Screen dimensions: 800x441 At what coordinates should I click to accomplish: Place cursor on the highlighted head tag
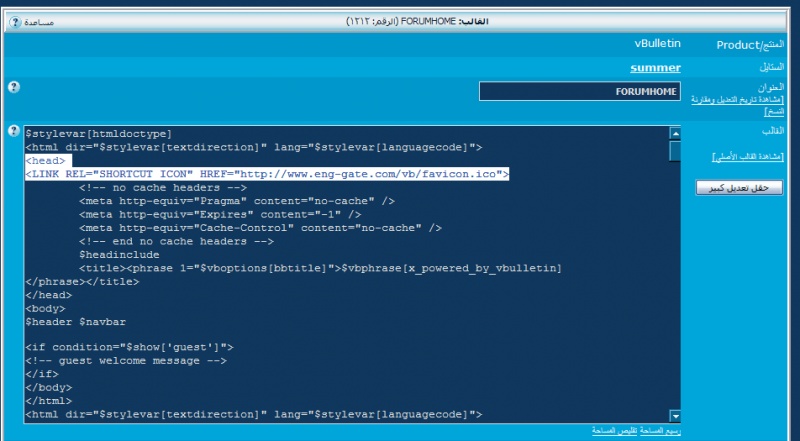pos(46,160)
